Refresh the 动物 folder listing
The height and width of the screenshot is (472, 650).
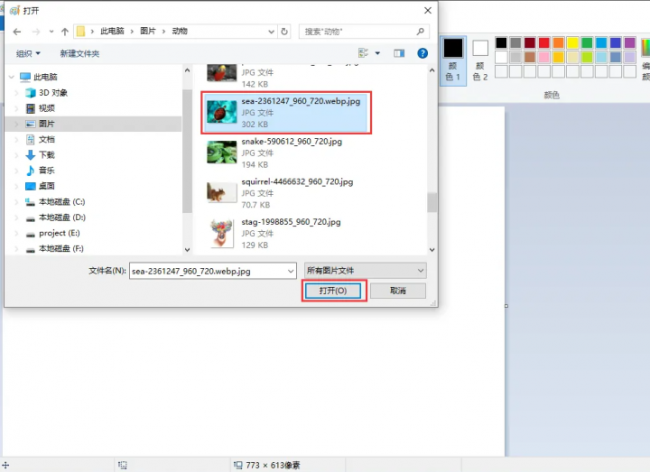(x=284, y=31)
